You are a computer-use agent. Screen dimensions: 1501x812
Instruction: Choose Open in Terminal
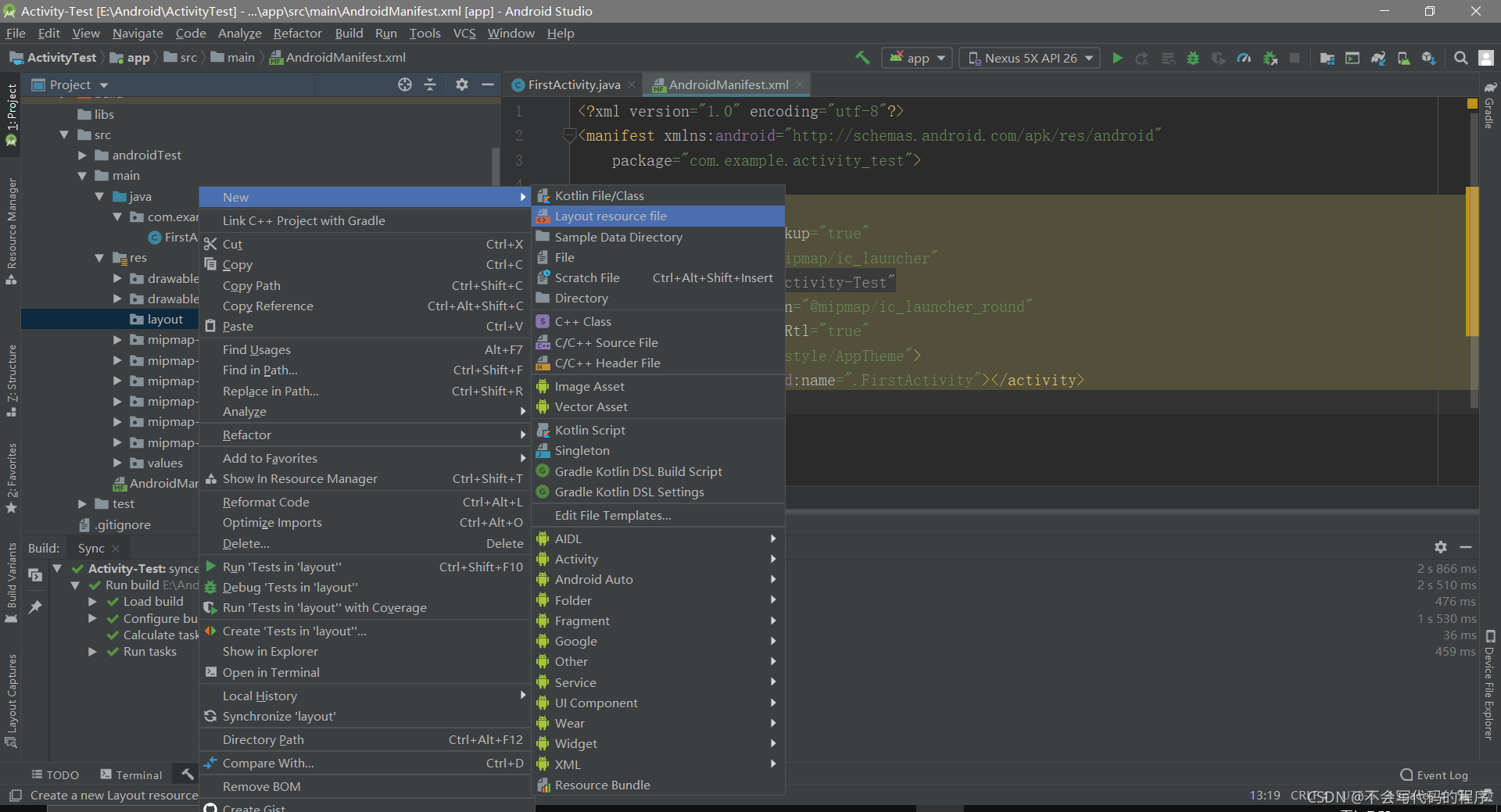pos(365,673)
